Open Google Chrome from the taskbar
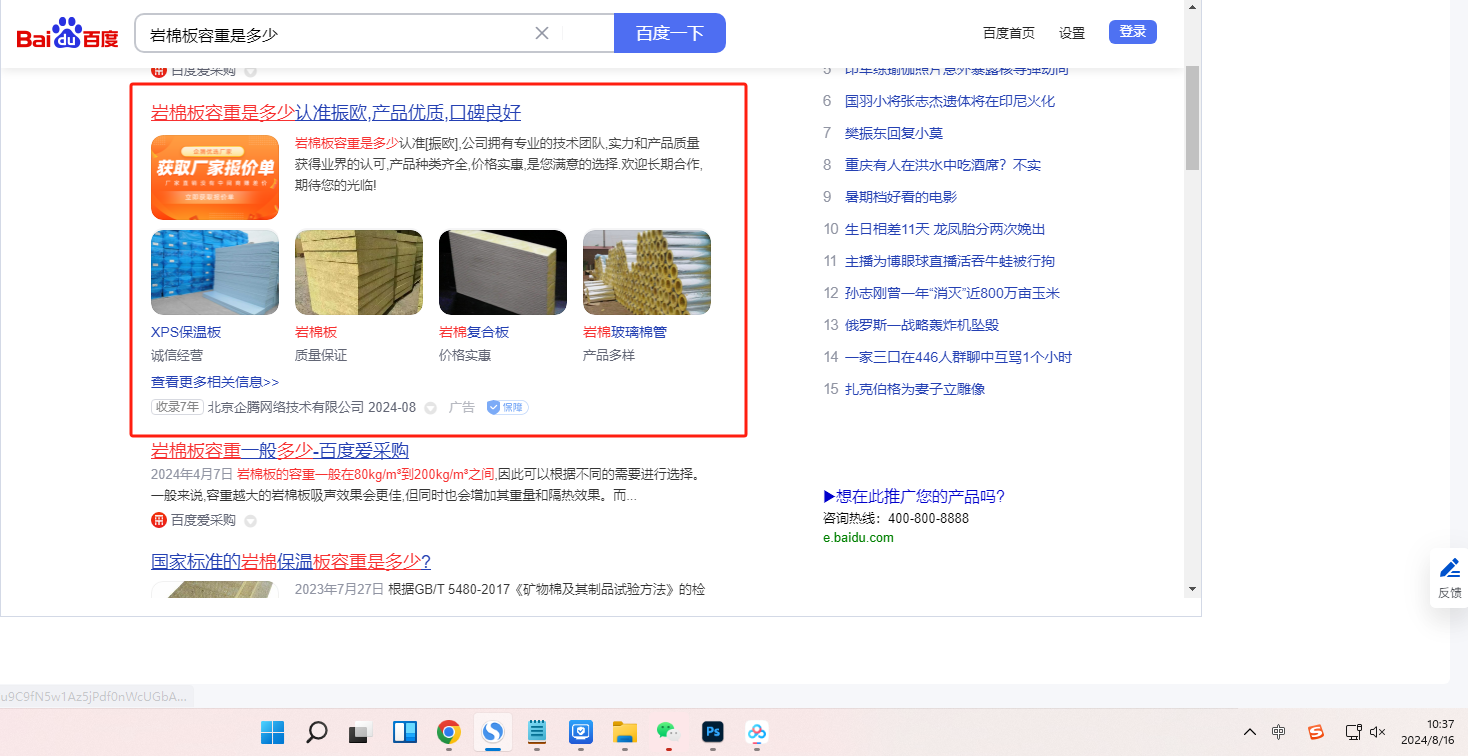The width and height of the screenshot is (1468, 756). pos(448,732)
